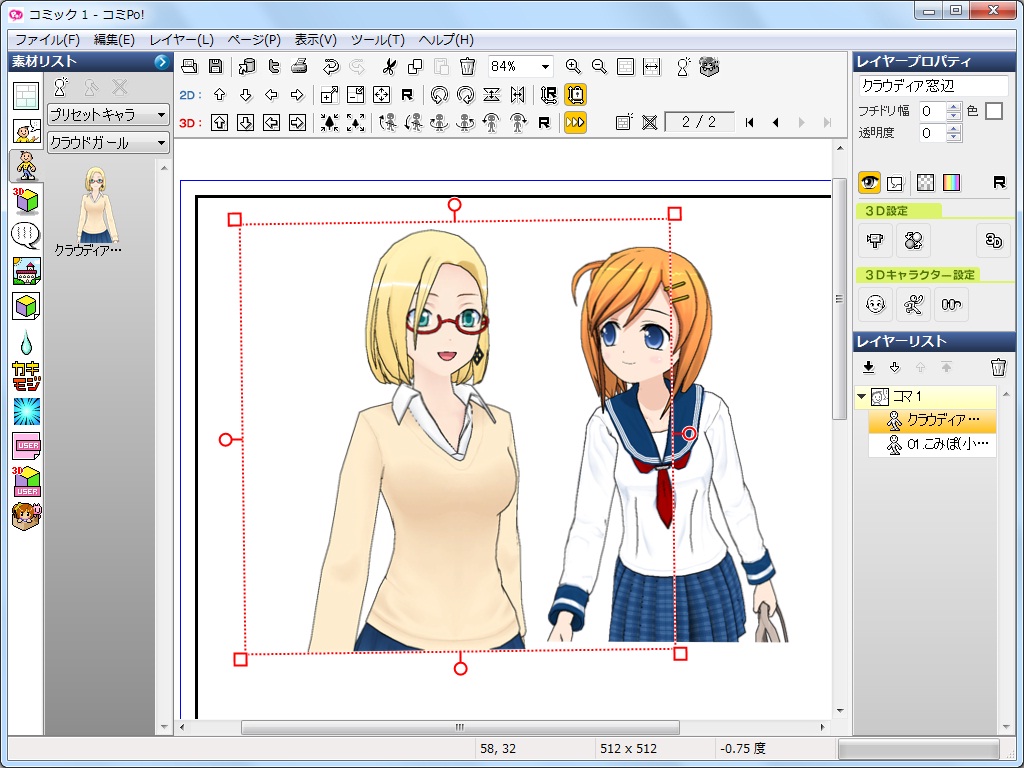Click the 3D reset R button
Screen dimensions: 1024x768
543,122
